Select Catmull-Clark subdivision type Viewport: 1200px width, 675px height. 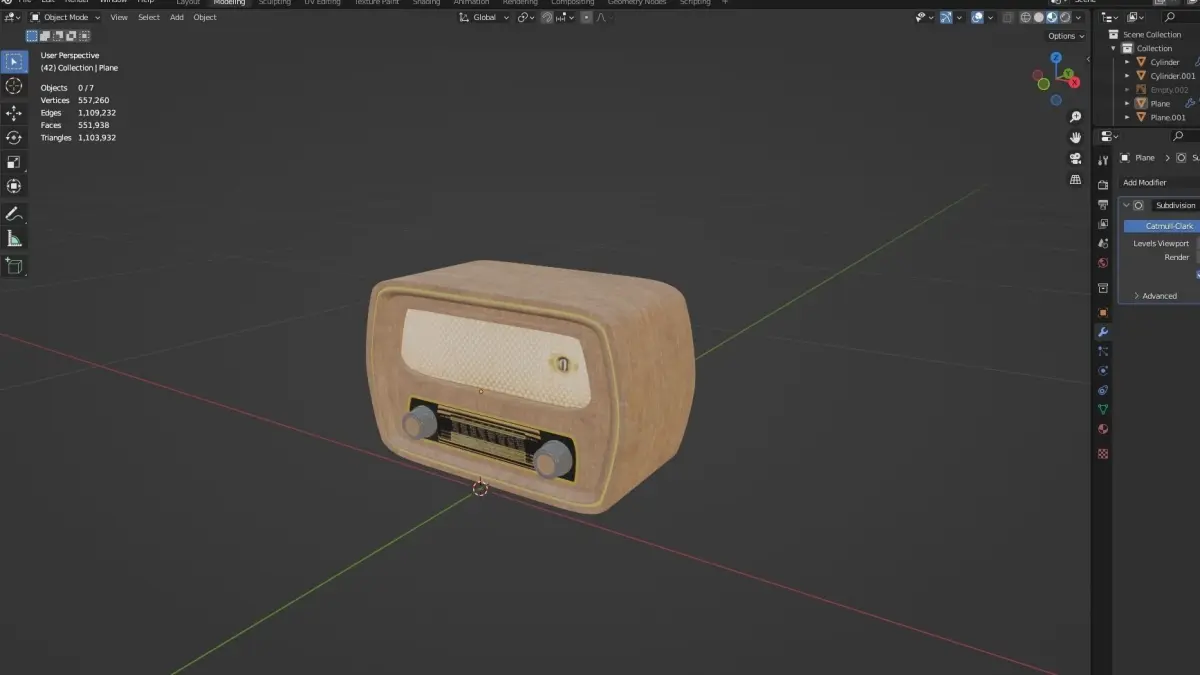1162,226
